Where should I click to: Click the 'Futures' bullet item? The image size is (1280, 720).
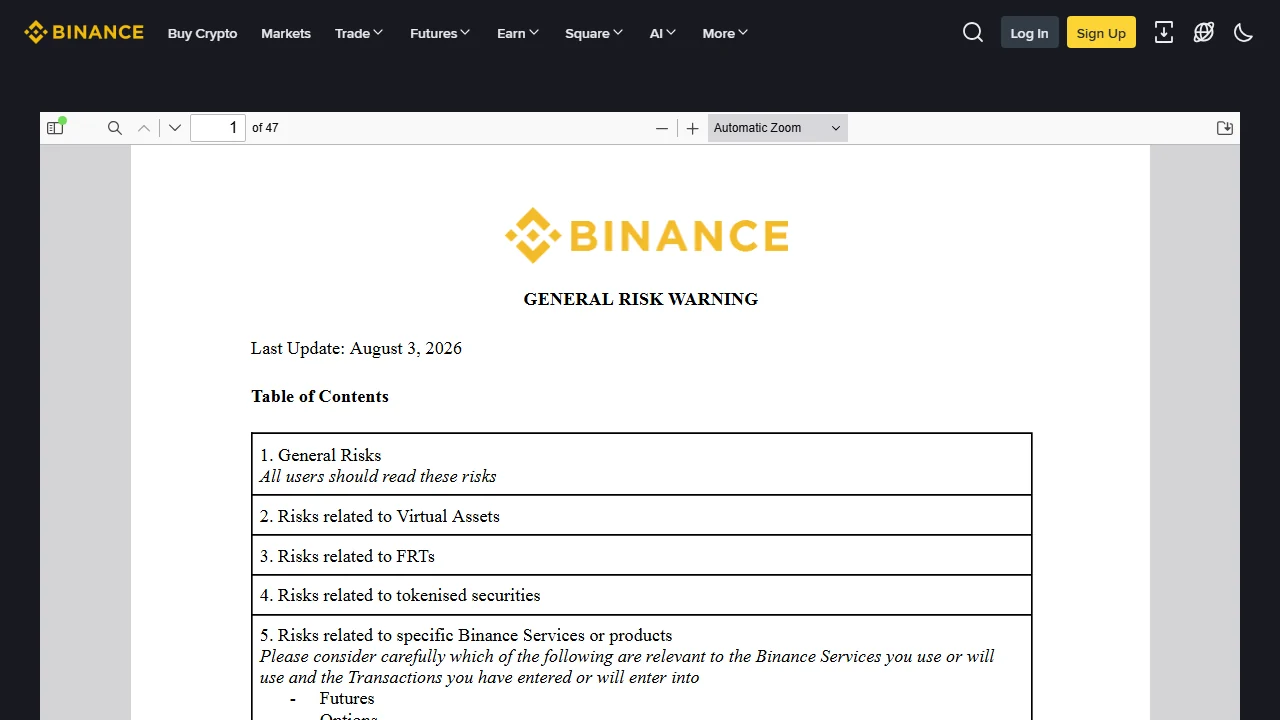347,698
